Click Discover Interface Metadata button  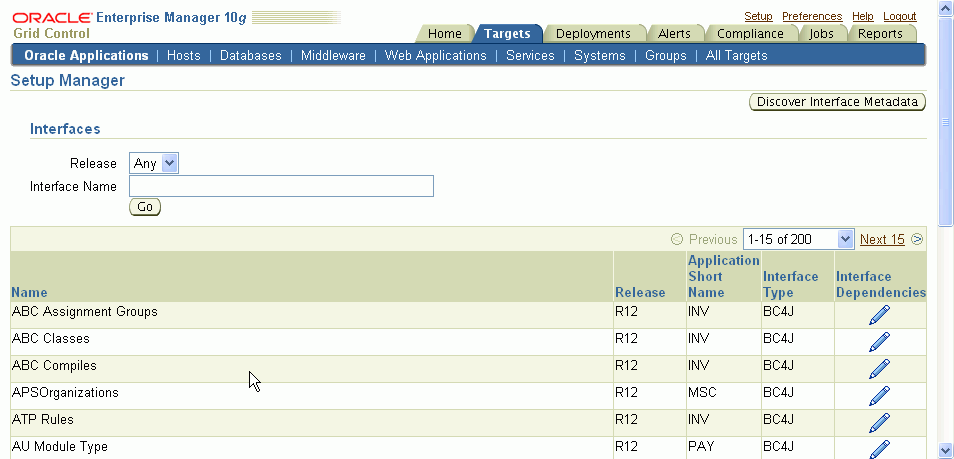click(837, 102)
